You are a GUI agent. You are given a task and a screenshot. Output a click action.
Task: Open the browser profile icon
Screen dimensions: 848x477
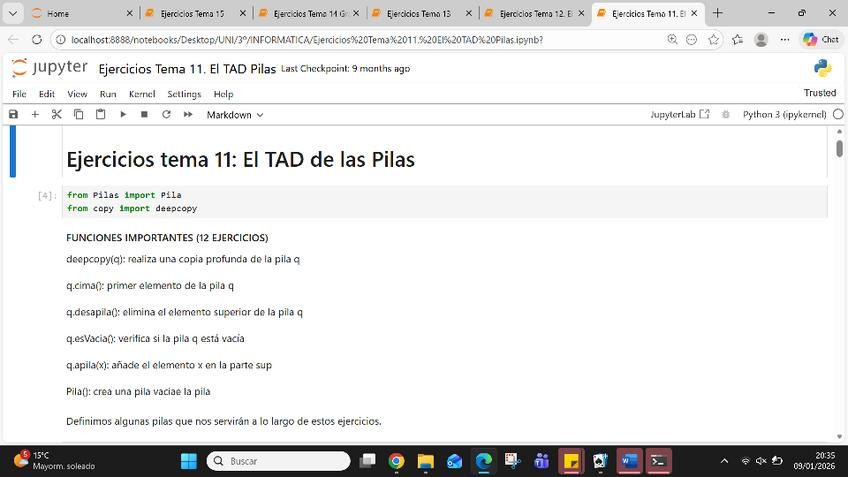coord(761,39)
